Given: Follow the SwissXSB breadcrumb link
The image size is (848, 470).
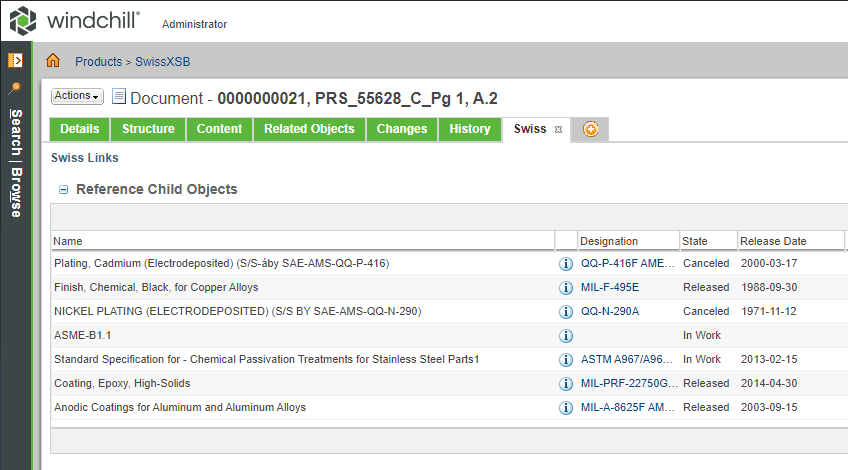Looking at the screenshot, I should (163, 62).
